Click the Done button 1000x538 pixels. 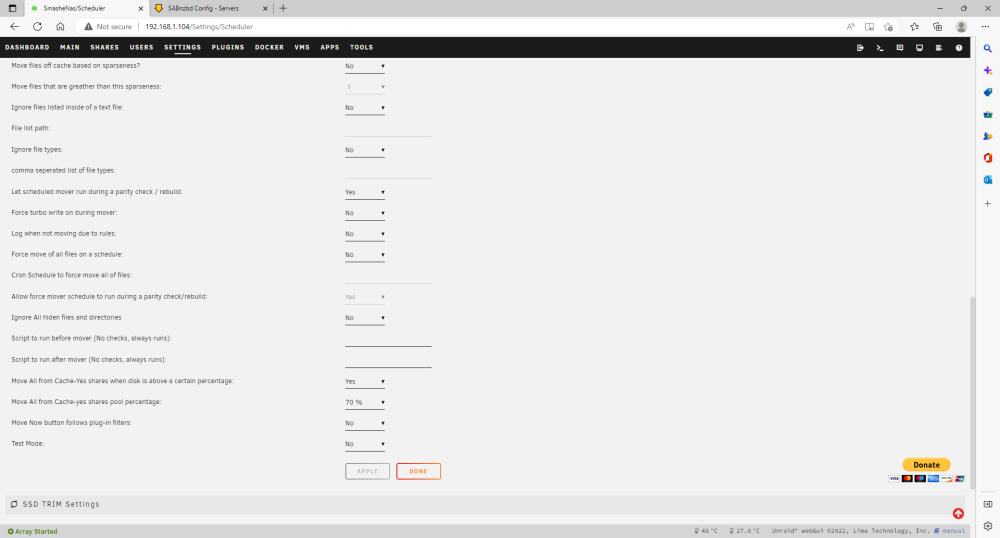[418, 471]
